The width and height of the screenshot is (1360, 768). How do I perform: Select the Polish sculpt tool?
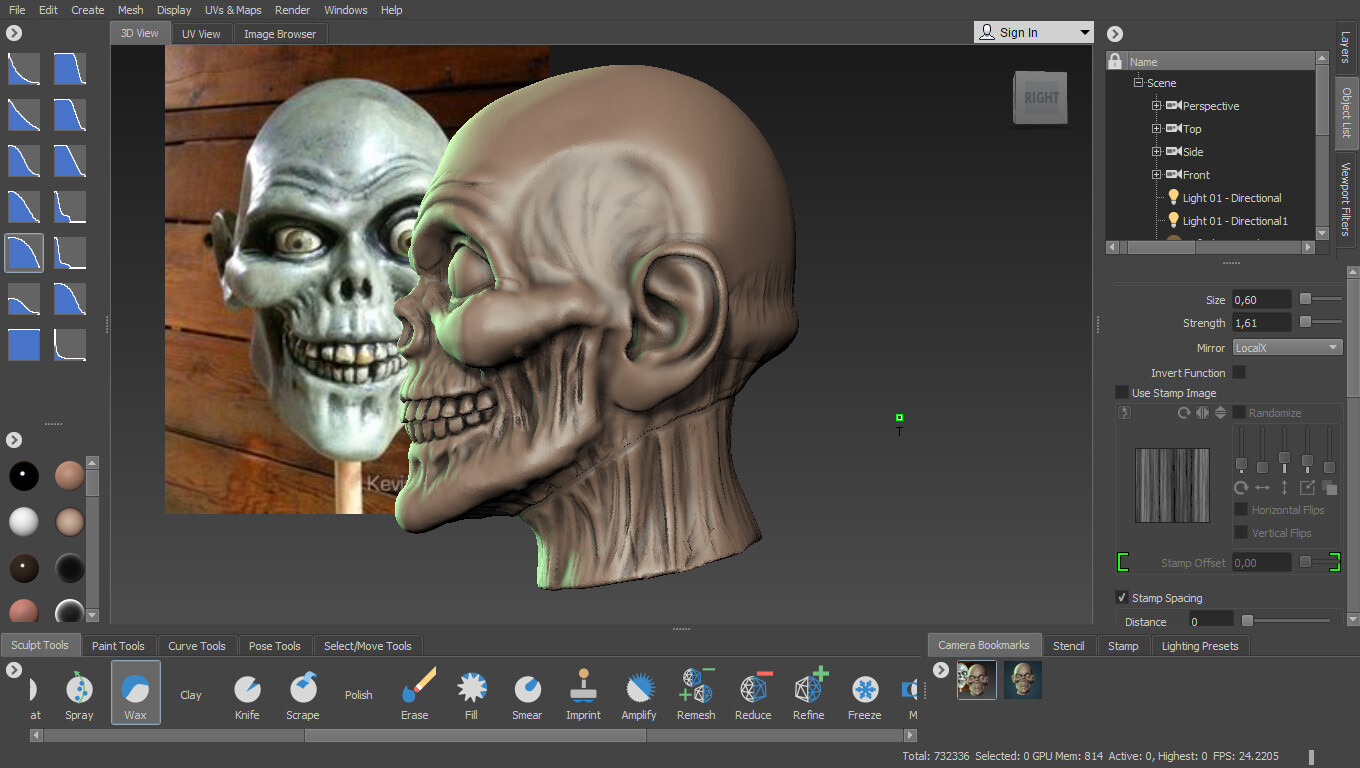(x=359, y=695)
